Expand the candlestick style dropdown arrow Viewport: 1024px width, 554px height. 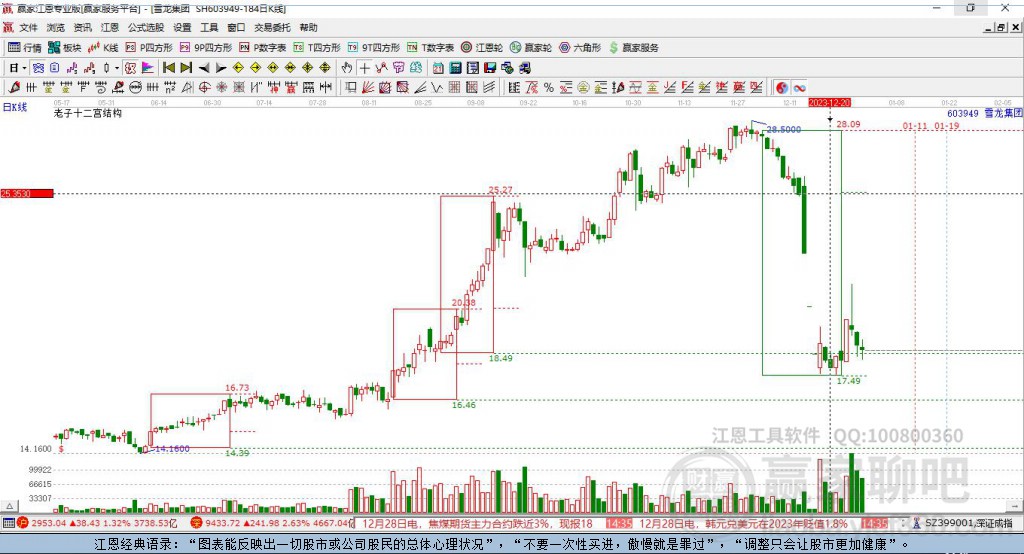pos(117,68)
